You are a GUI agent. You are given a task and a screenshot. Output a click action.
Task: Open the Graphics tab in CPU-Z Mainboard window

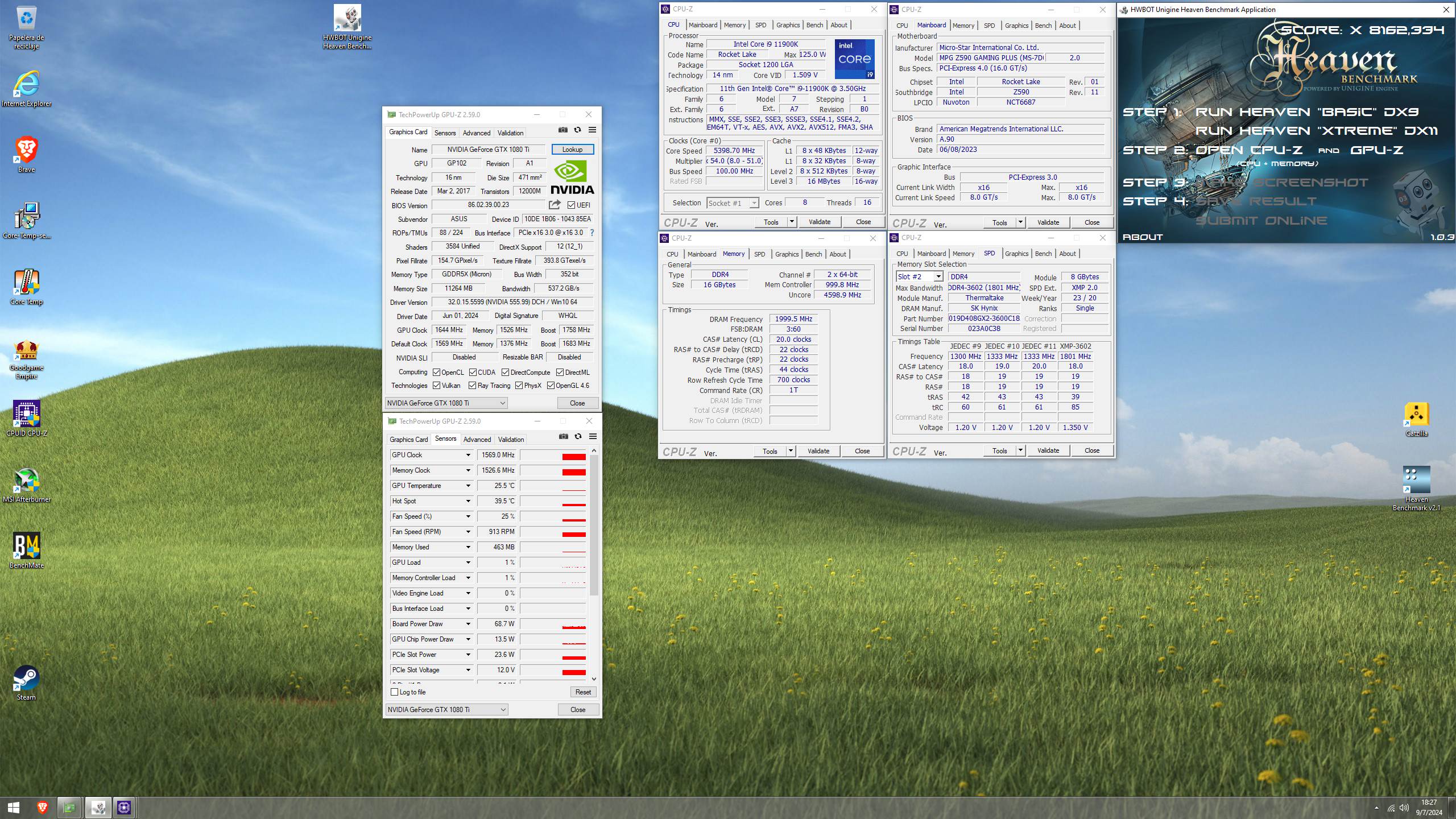[1016, 26]
